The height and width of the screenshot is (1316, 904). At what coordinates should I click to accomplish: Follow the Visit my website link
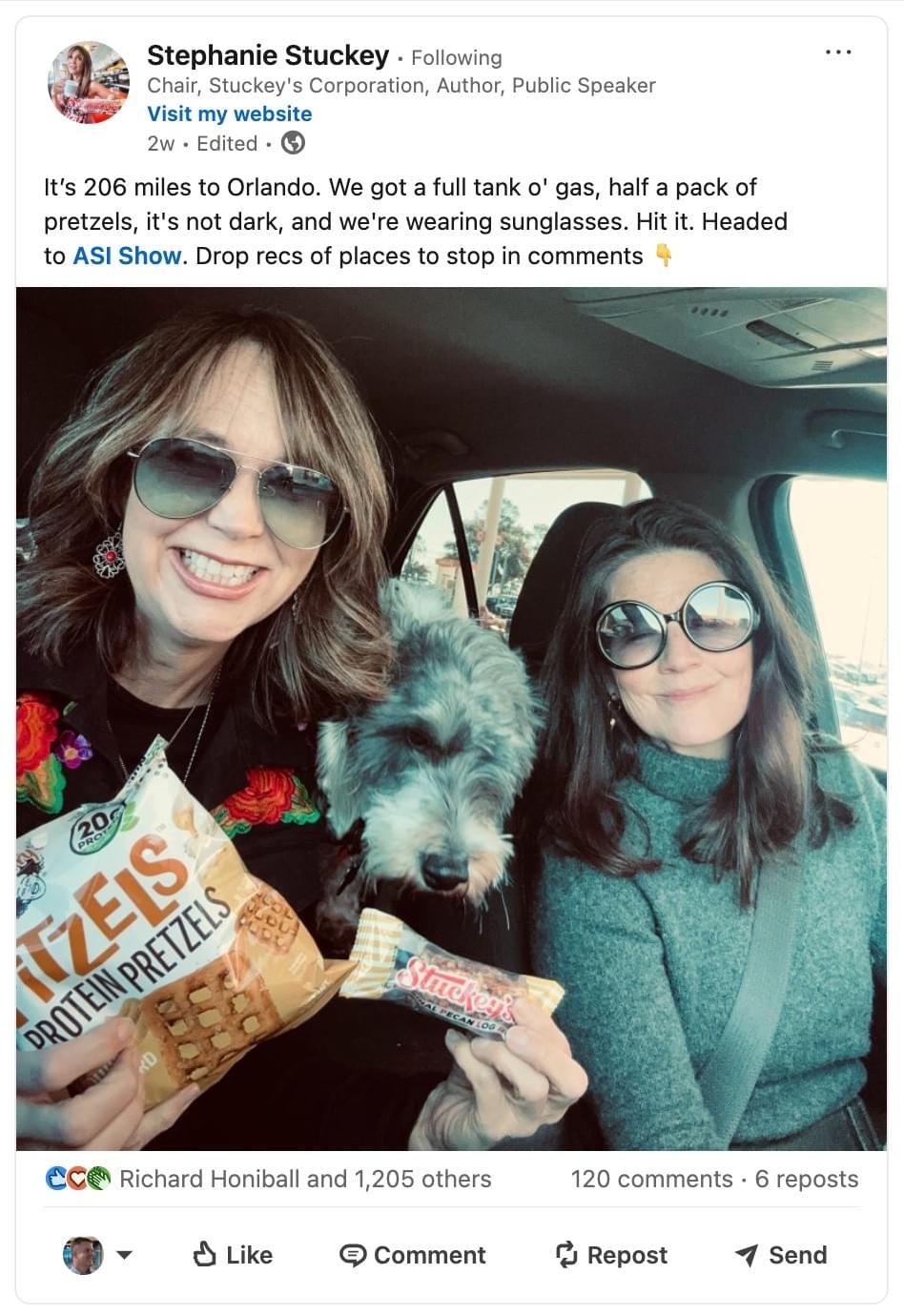coord(230,113)
